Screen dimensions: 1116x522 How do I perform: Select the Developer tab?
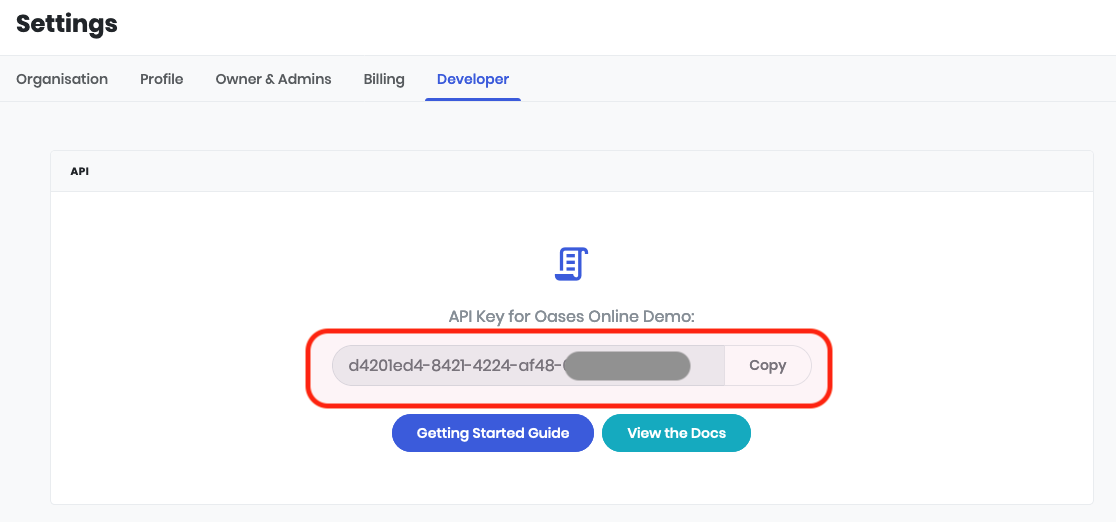473,79
